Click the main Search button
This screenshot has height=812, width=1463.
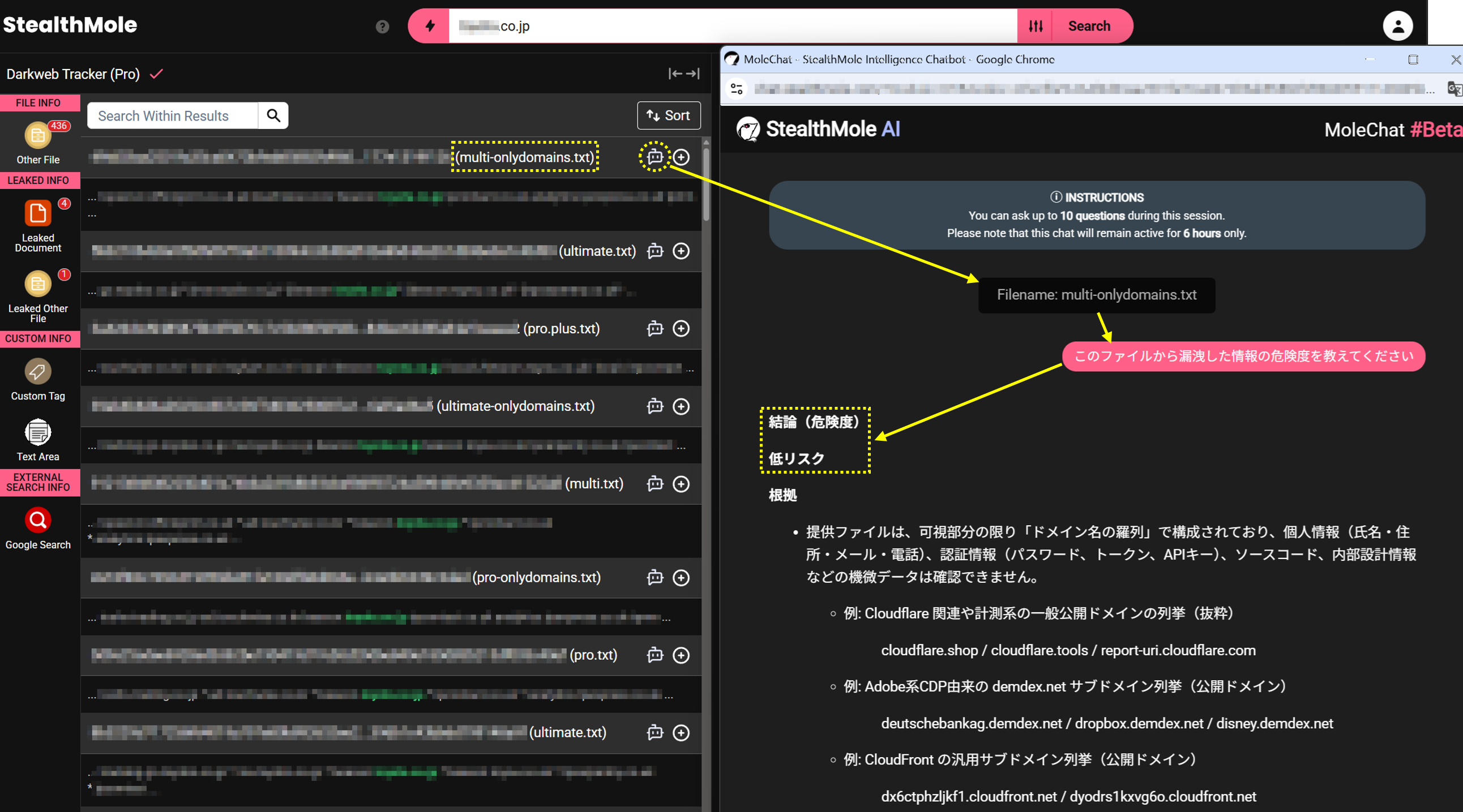(1089, 26)
